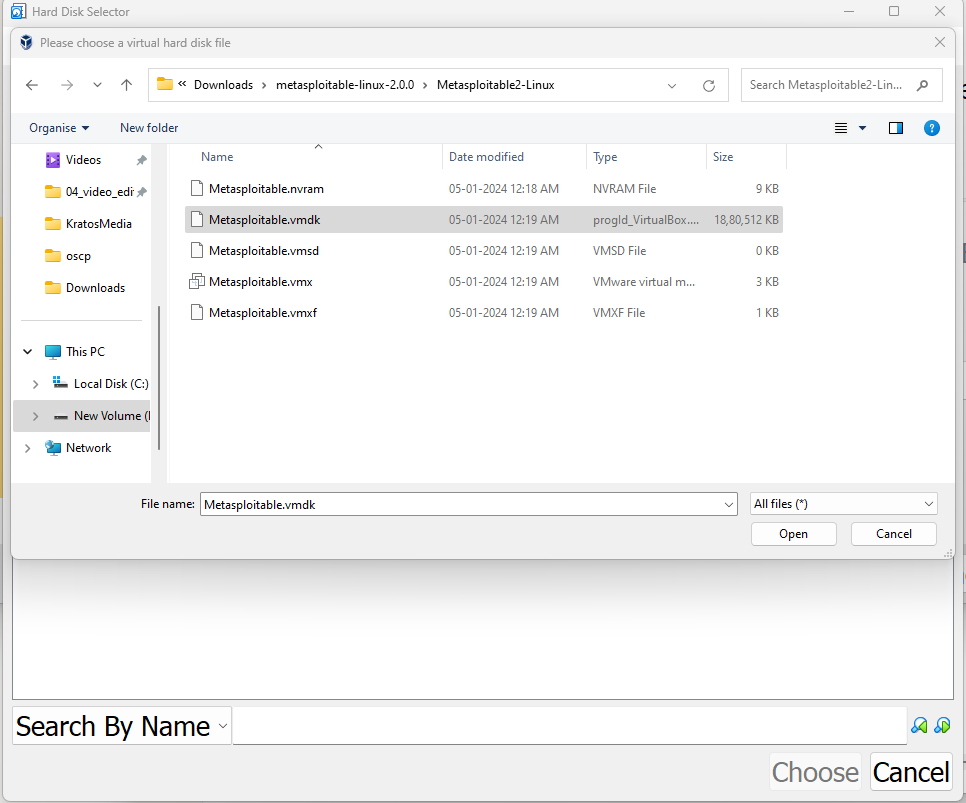Expand the Network tree node
966x803 pixels.
[28, 448]
